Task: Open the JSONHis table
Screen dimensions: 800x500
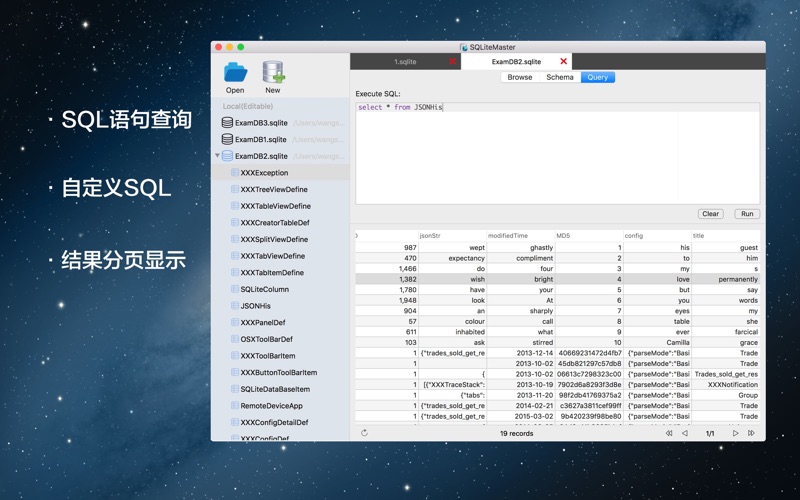Action: coord(255,306)
